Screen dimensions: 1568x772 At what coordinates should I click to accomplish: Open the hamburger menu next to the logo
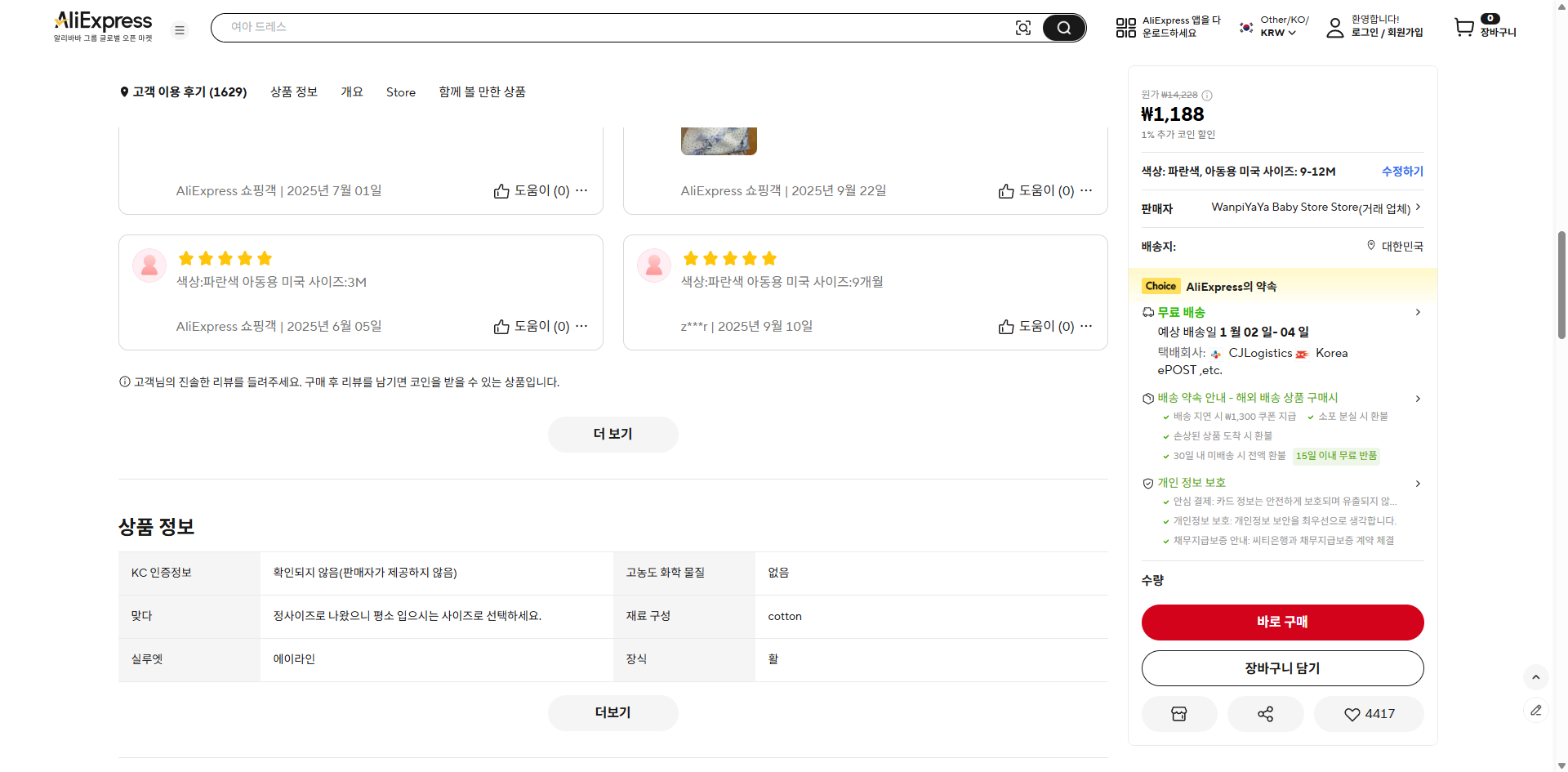(179, 29)
